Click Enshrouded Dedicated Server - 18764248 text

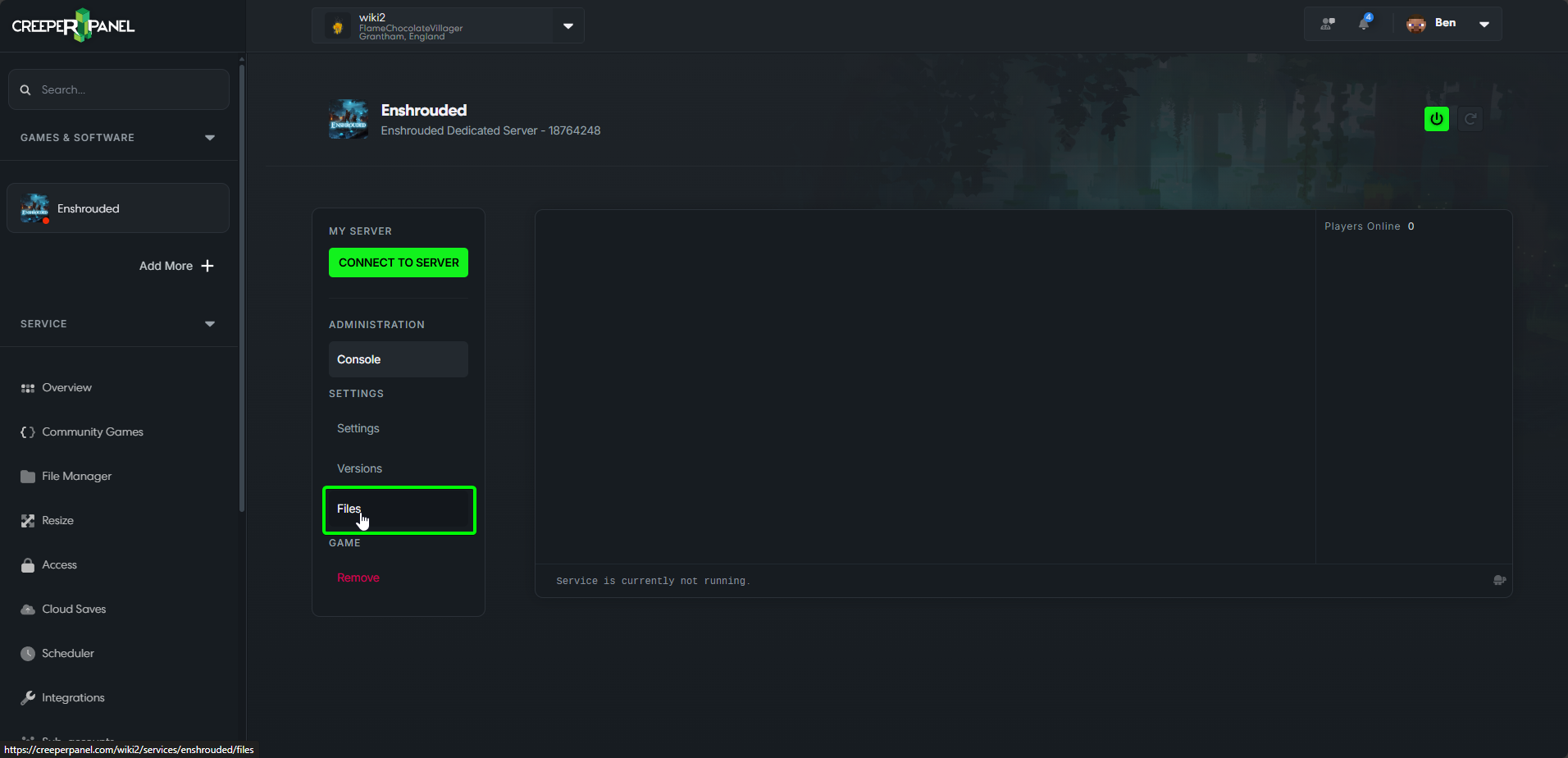(490, 130)
